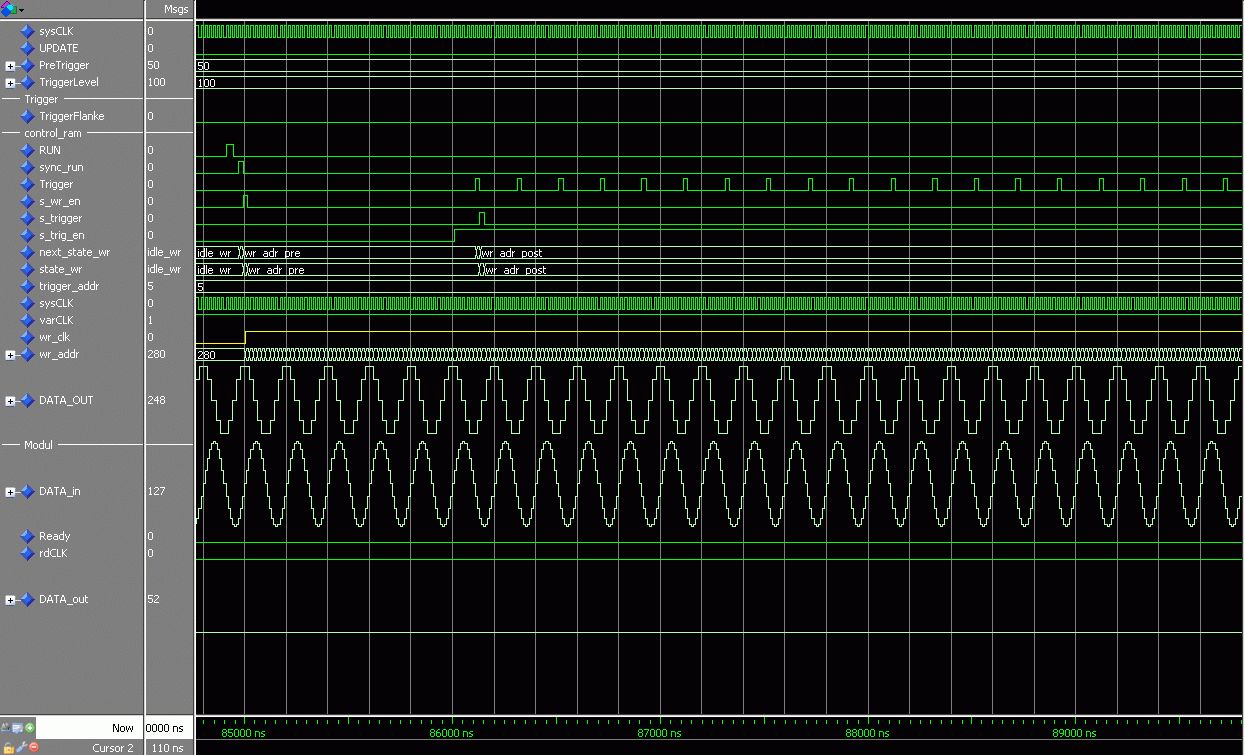Click the green Insert Cursor icon
Viewport: 1245px width, 755px height.
tap(30, 728)
